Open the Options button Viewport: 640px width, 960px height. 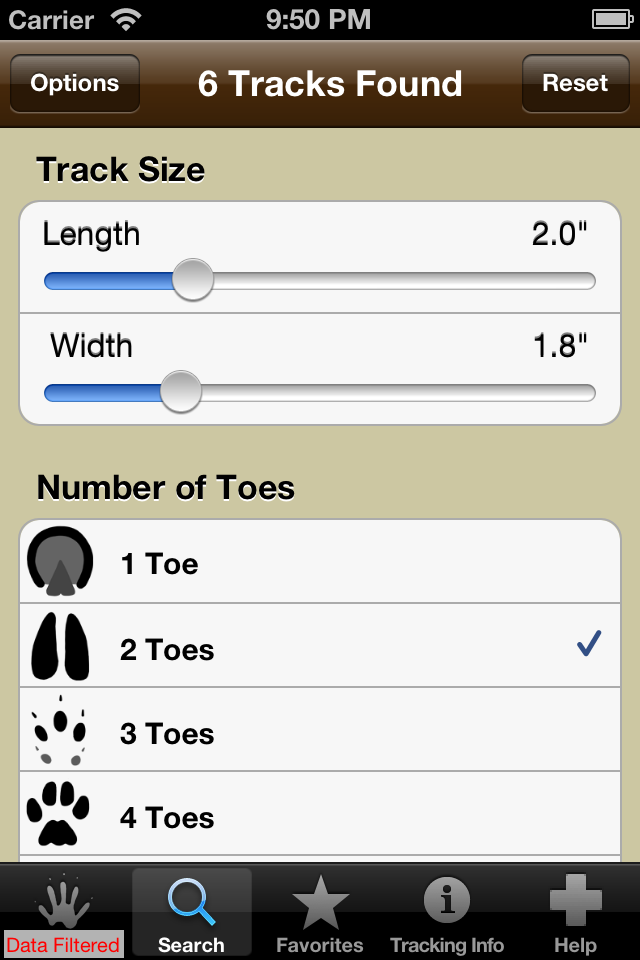75,83
